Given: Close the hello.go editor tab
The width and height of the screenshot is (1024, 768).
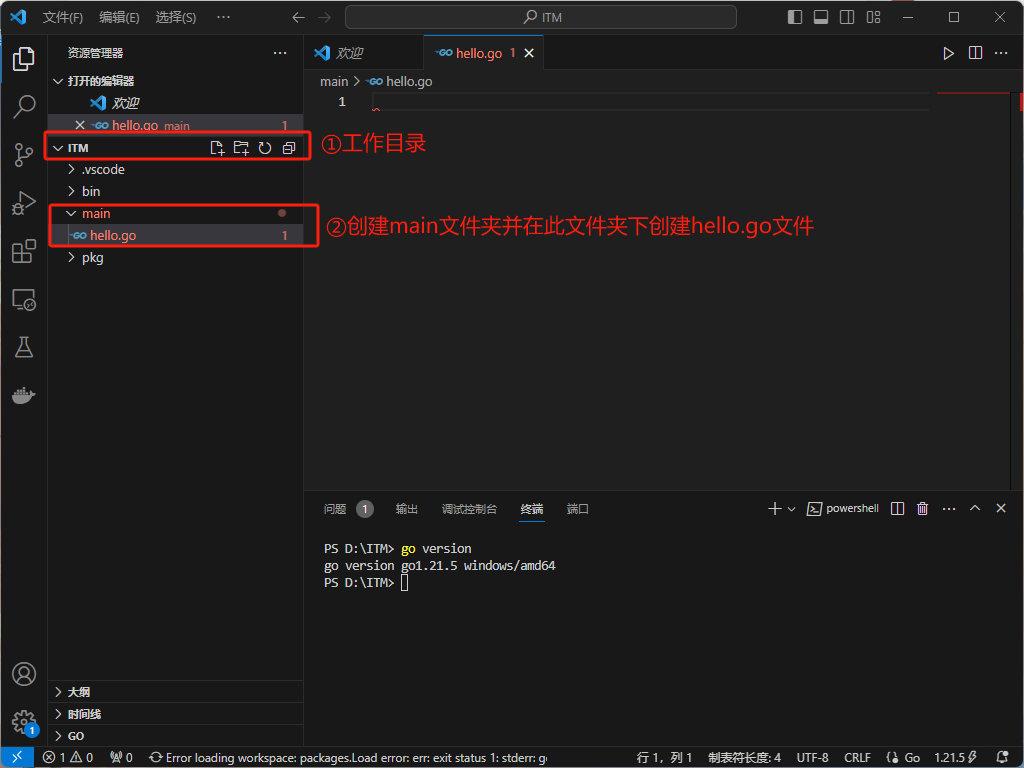Looking at the screenshot, I should (x=529, y=53).
